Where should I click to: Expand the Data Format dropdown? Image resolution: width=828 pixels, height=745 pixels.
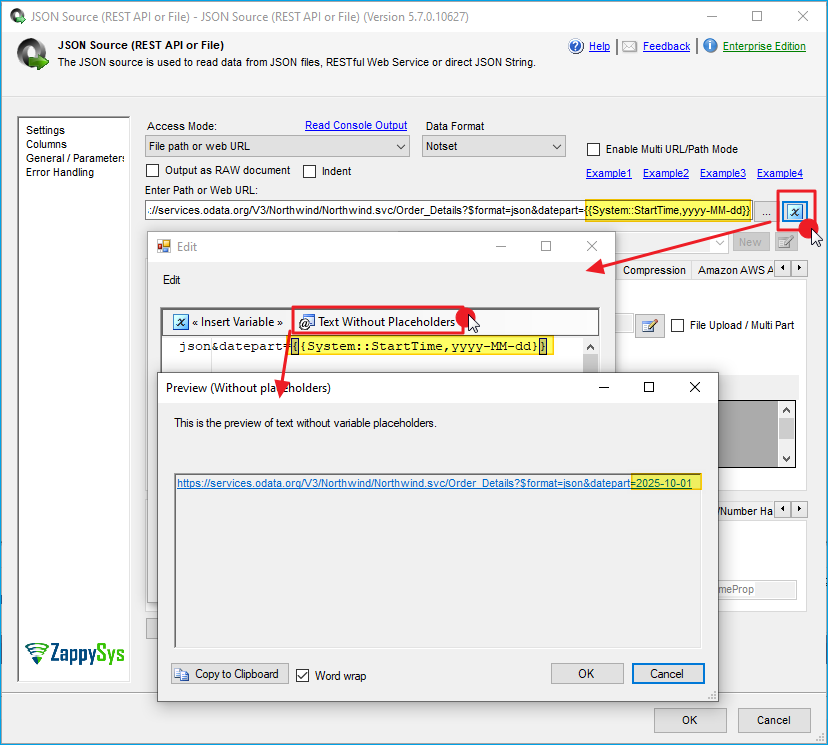point(494,146)
